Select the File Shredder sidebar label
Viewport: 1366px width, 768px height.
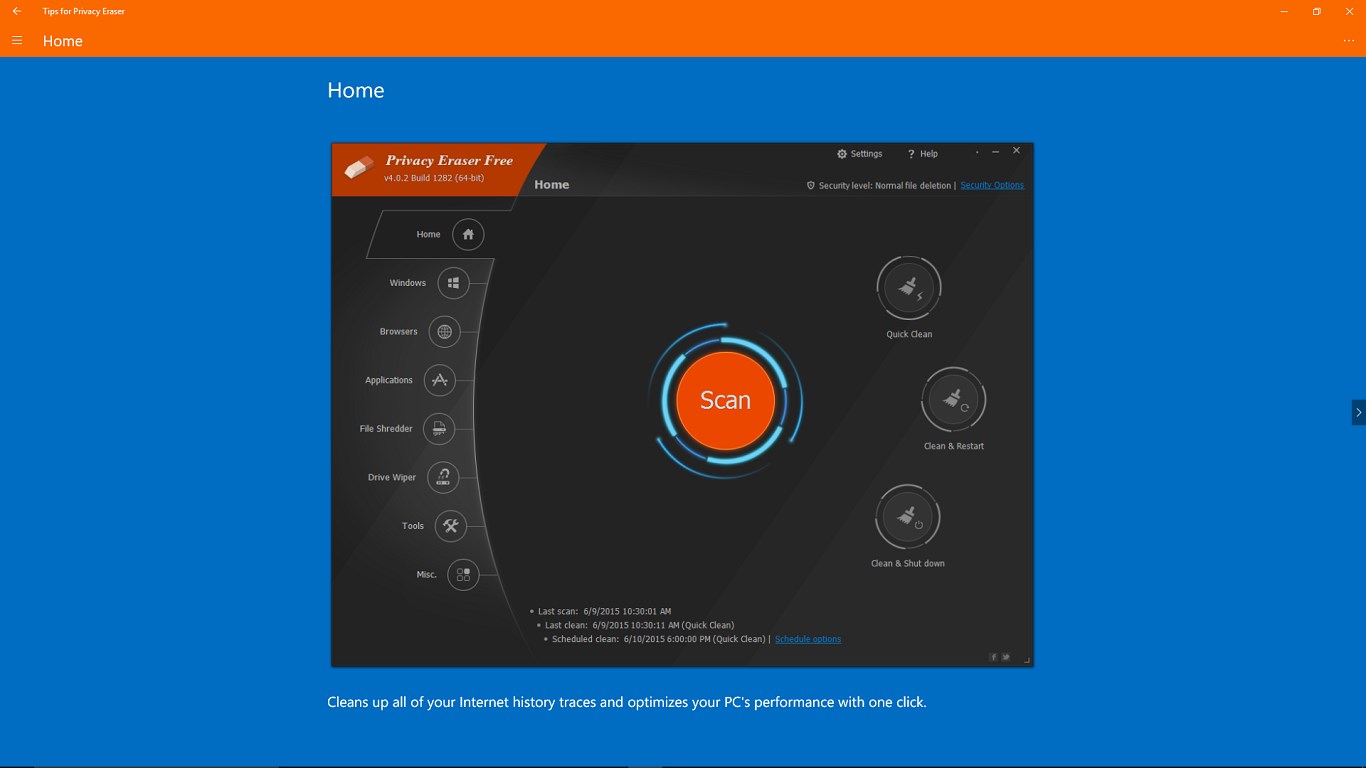(x=386, y=429)
